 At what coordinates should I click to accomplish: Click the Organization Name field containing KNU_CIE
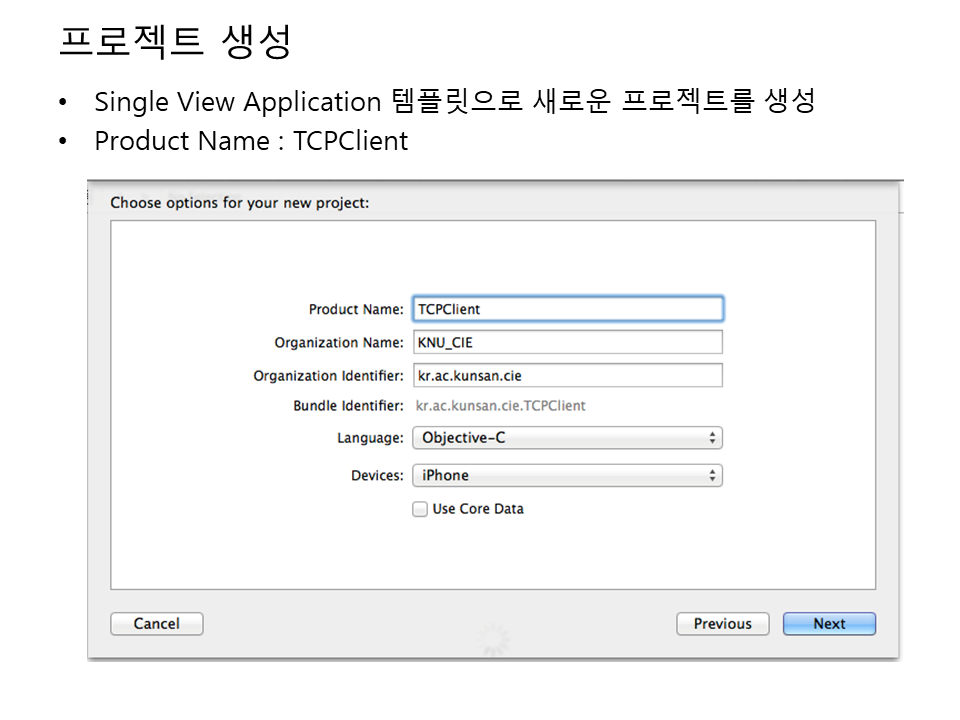[567, 342]
